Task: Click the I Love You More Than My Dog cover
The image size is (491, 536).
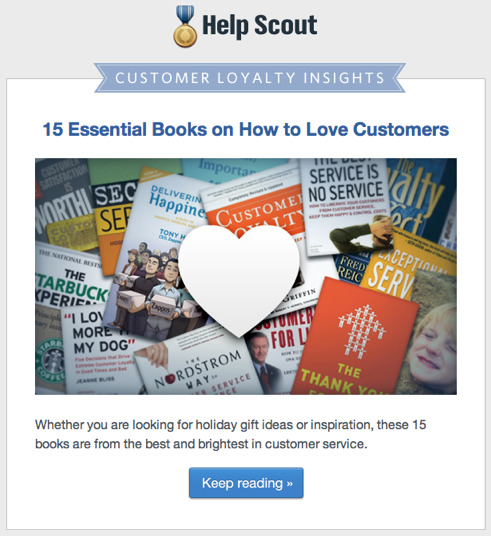Action: [x=99, y=350]
